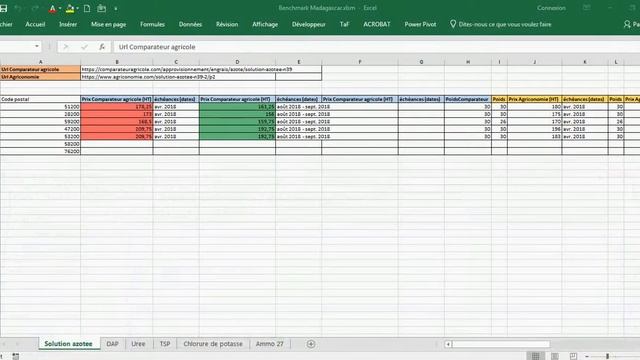Click the Connexion sign-in link
This screenshot has width=640, height=360.
click(551, 8)
